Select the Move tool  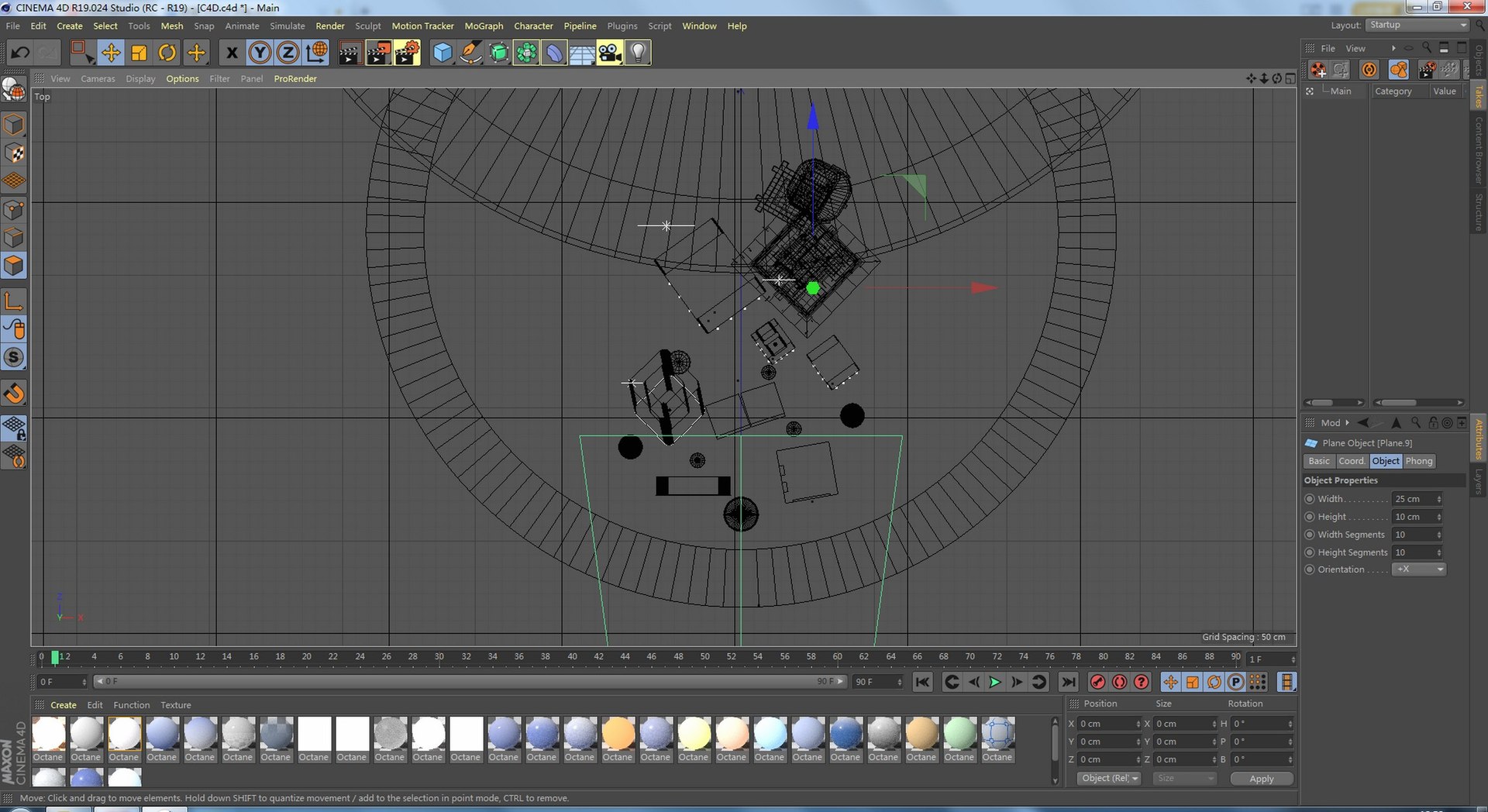point(111,53)
